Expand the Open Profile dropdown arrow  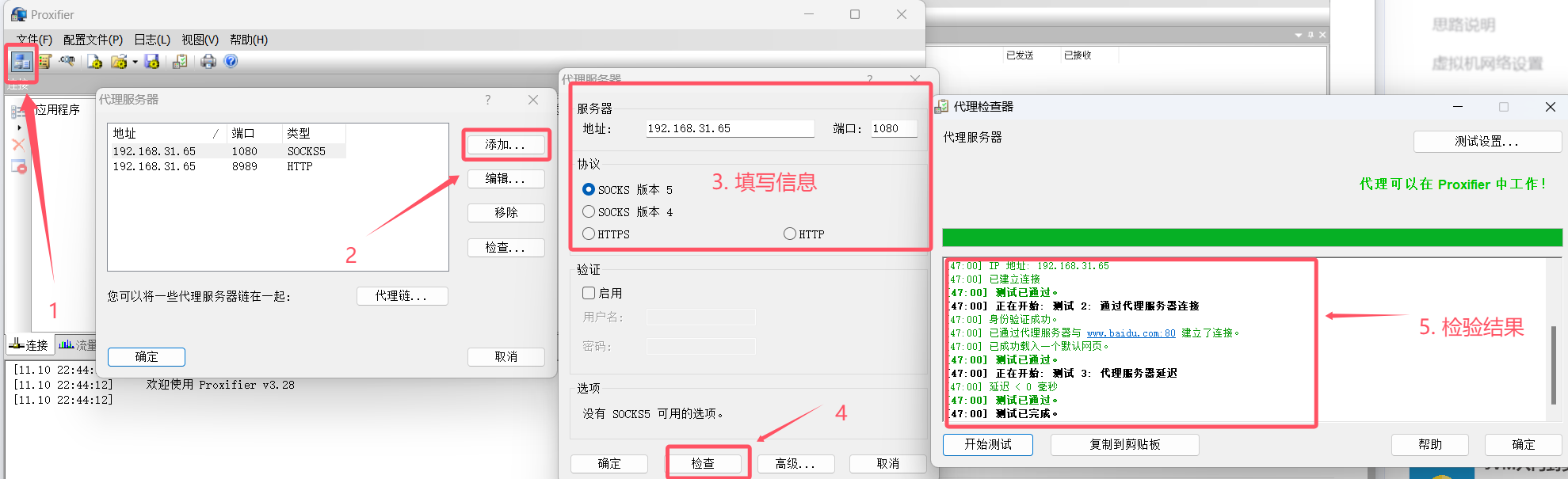135,63
